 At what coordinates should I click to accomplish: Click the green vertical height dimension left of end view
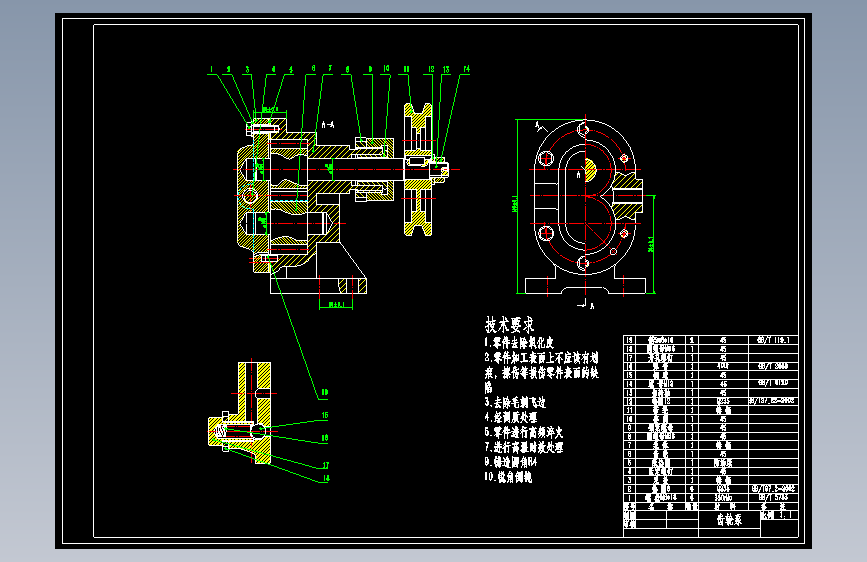point(516,206)
